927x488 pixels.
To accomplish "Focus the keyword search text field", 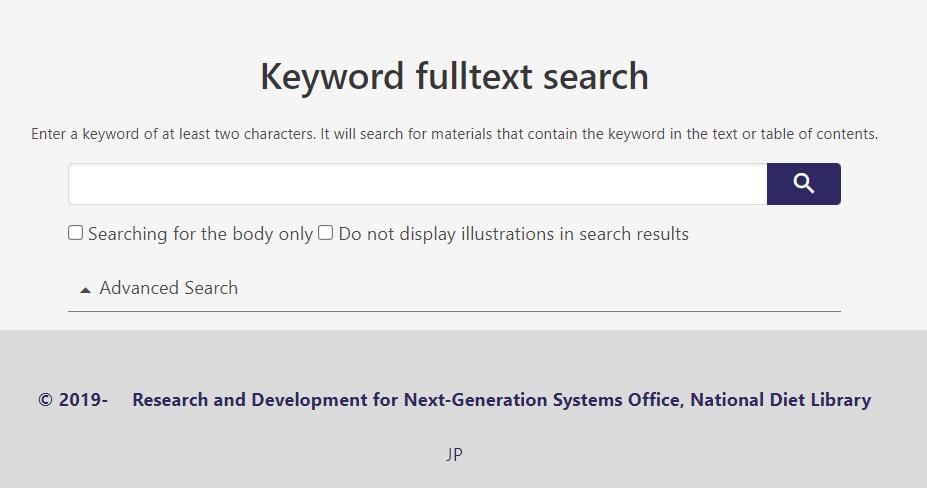I will coord(417,184).
